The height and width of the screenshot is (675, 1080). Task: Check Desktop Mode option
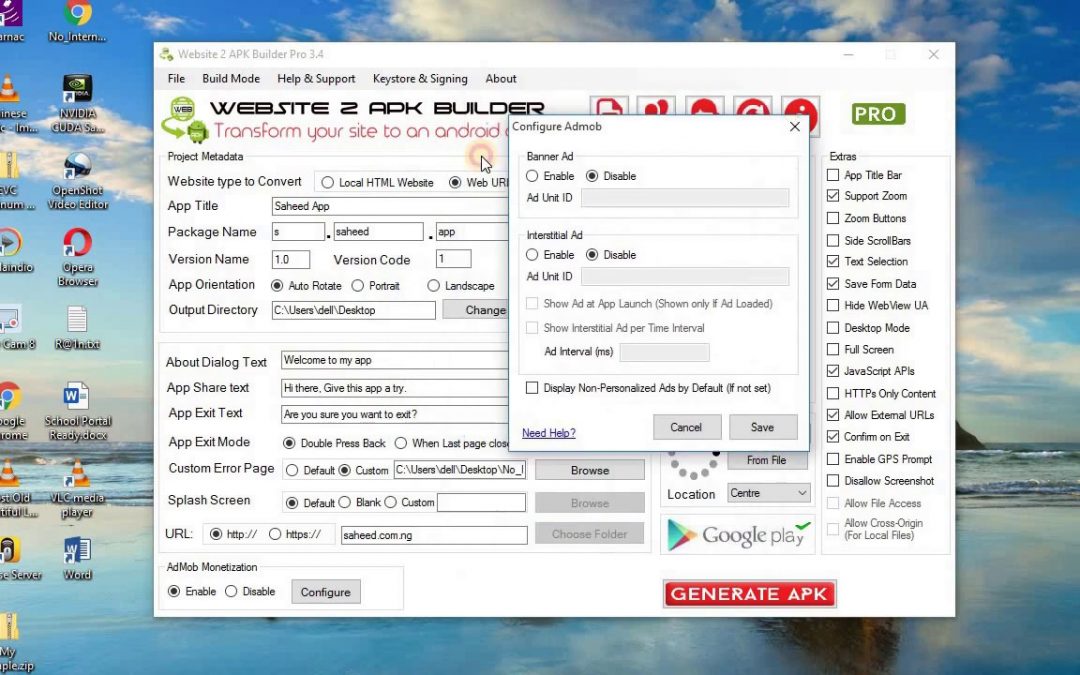click(x=833, y=328)
